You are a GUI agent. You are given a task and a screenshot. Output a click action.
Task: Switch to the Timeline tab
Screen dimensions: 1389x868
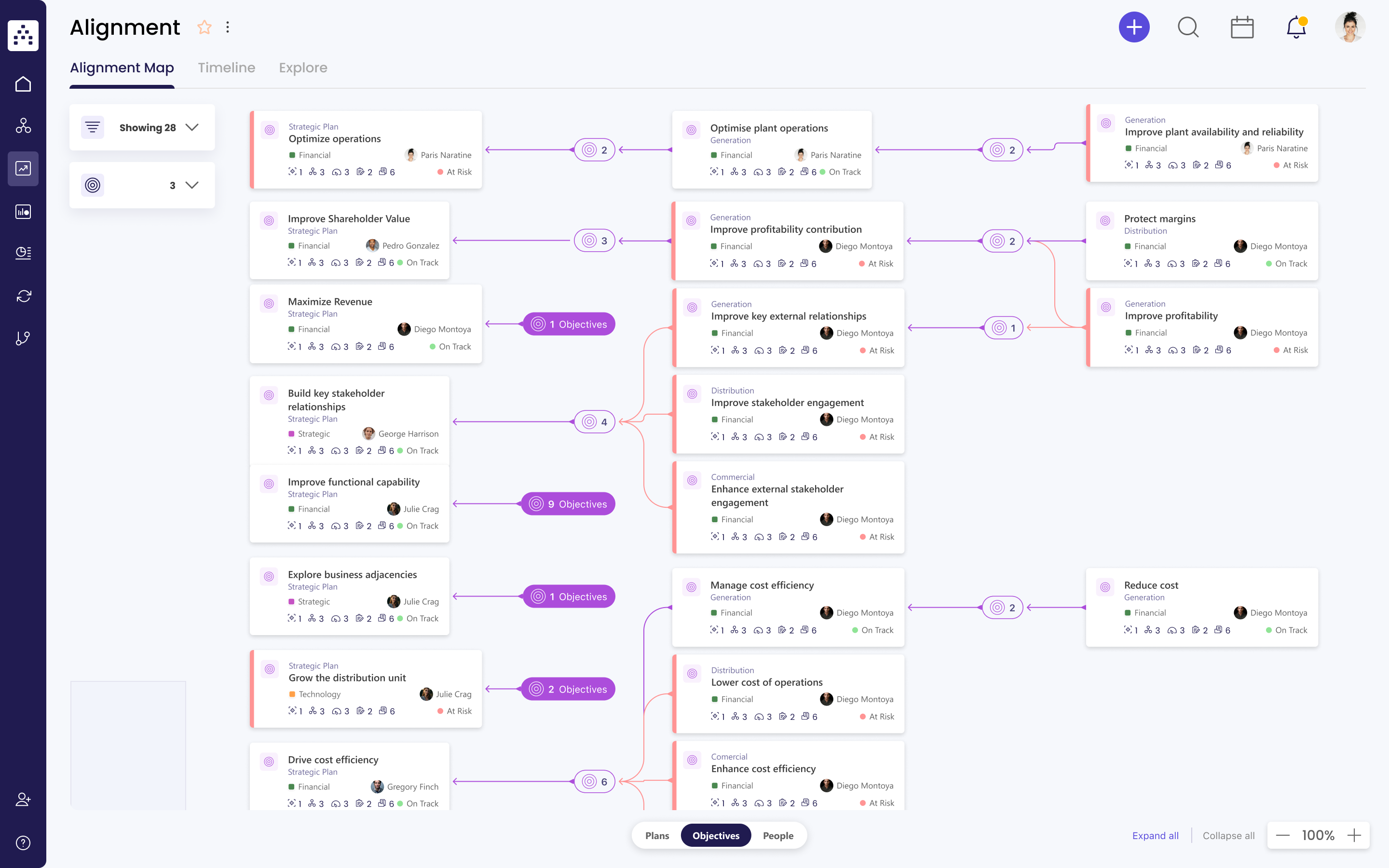pos(226,68)
